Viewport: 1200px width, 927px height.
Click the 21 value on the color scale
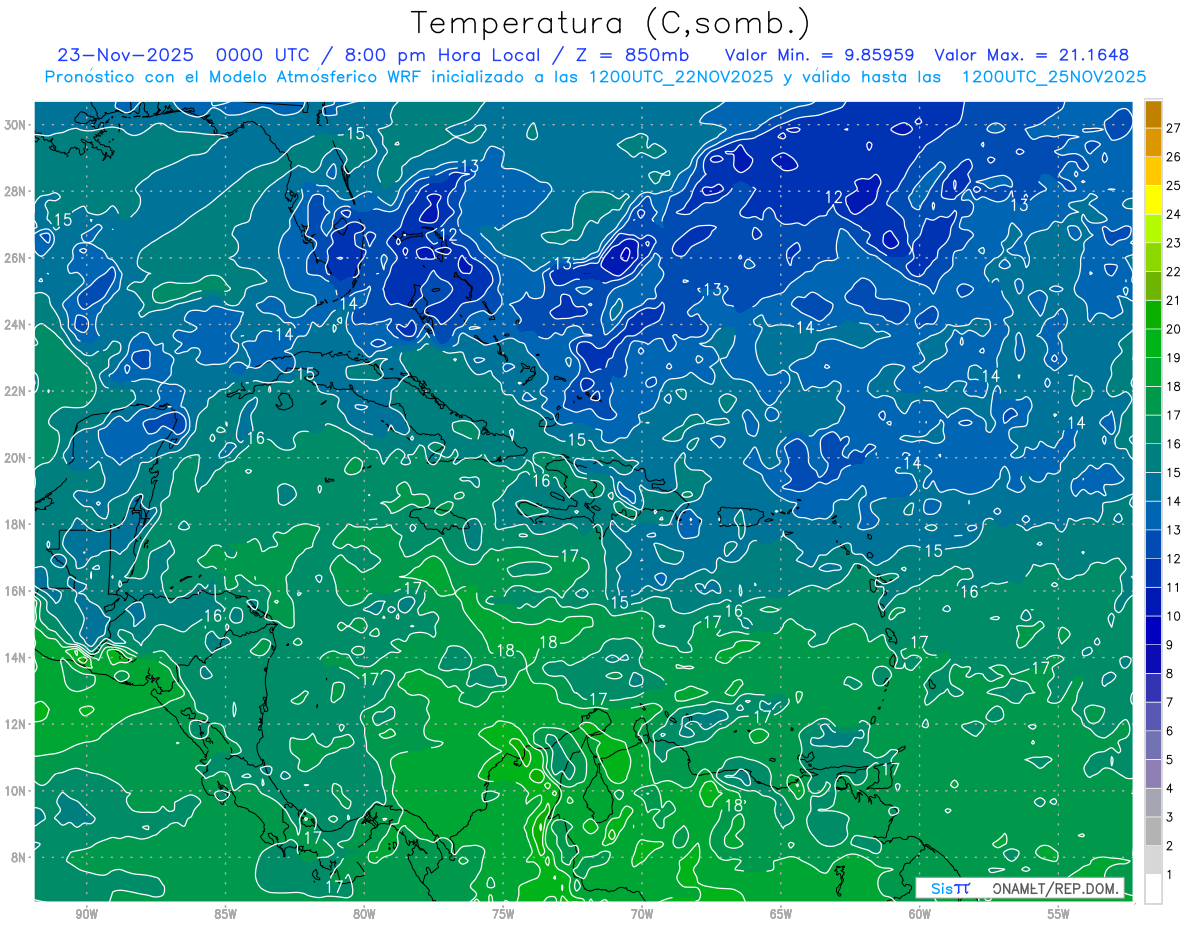tap(1174, 300)
